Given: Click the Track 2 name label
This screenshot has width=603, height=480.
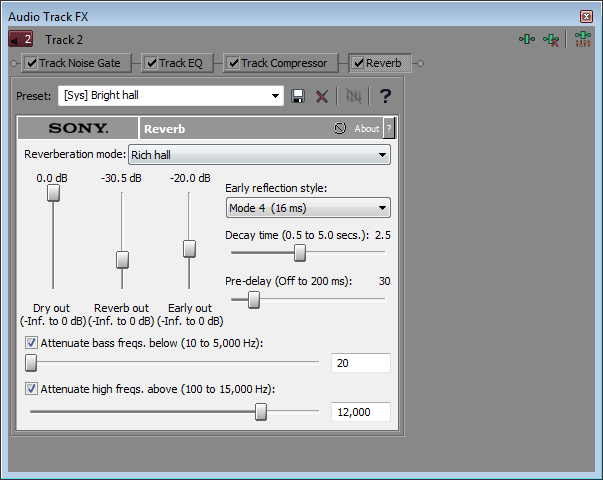Looking at the screenshot, I should tap(64, 40).
